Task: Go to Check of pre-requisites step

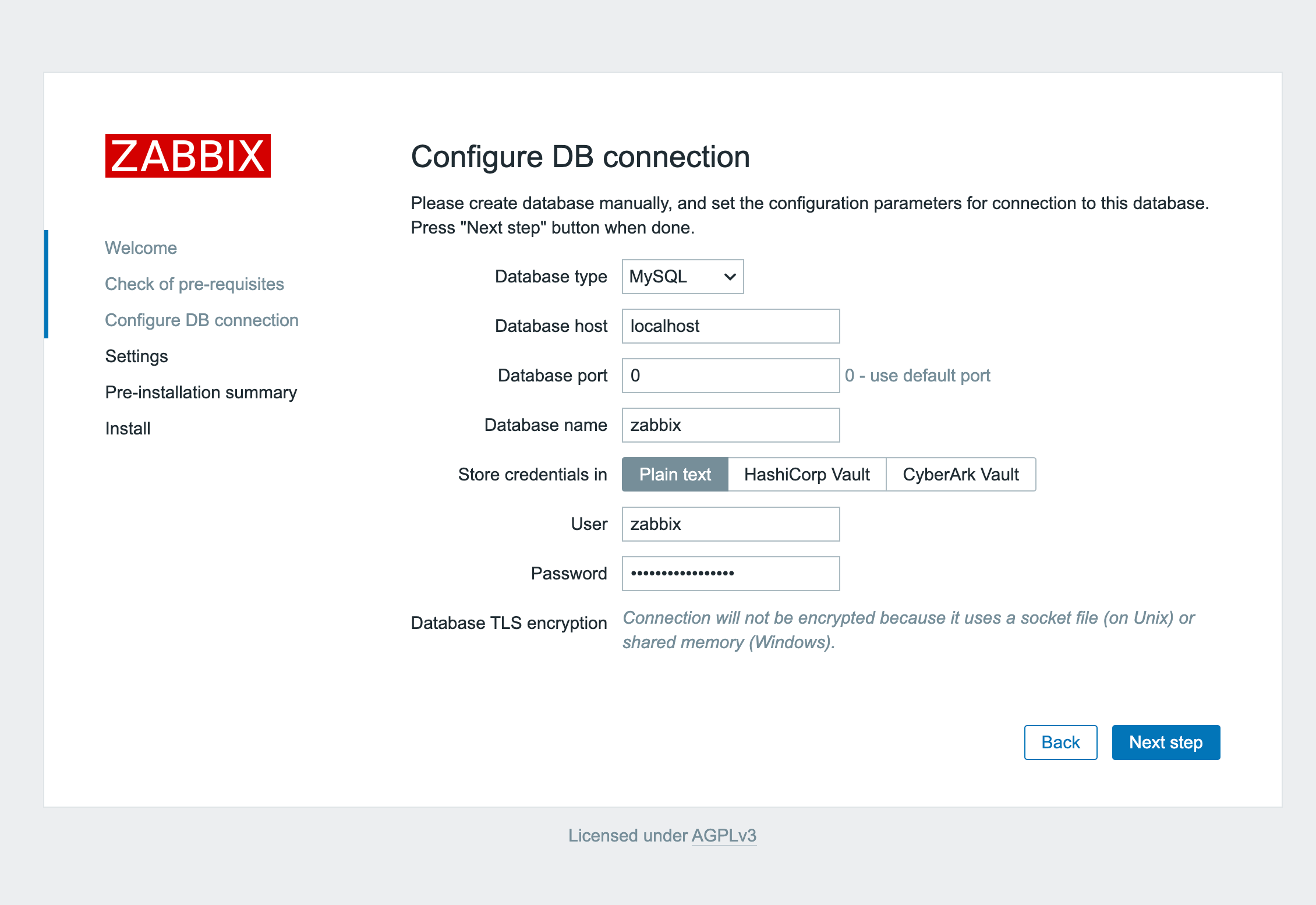Action: tap(194, 284)
